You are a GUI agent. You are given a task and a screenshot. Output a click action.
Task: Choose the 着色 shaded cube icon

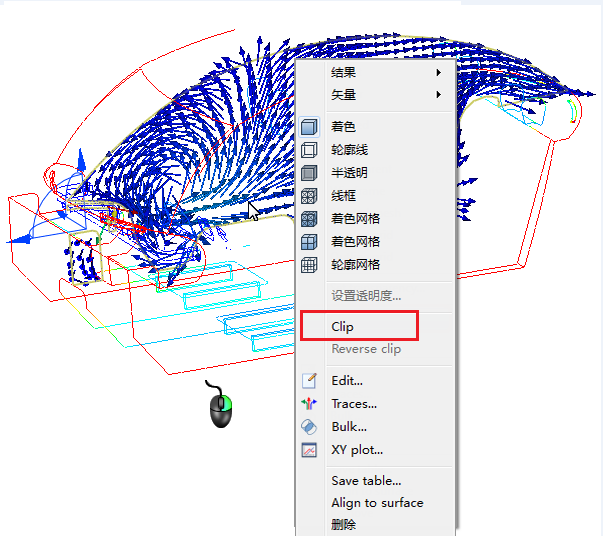pos(309,127)
